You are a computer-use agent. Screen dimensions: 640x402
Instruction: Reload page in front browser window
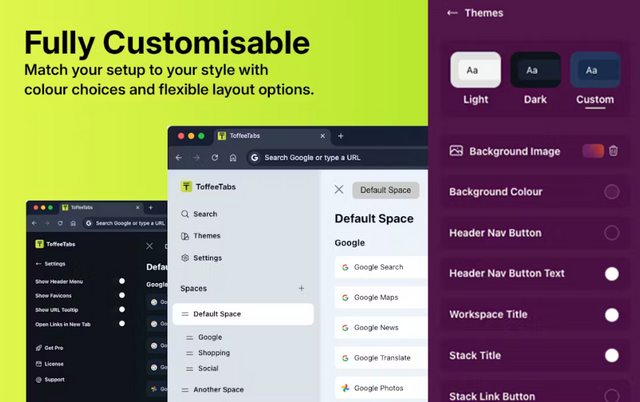point(215,158)
